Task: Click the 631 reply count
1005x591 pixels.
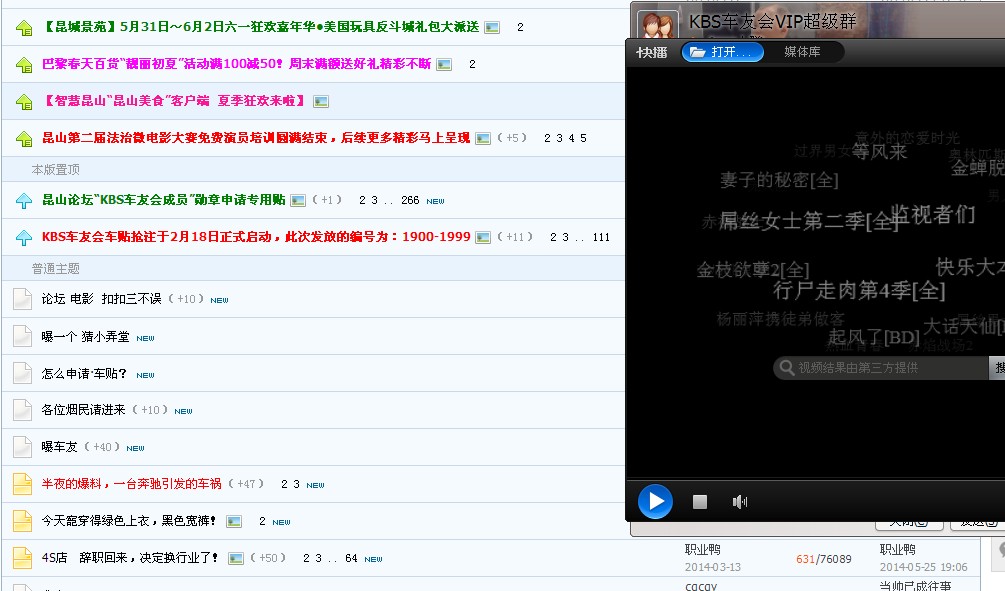Action: tap(805, 559)
